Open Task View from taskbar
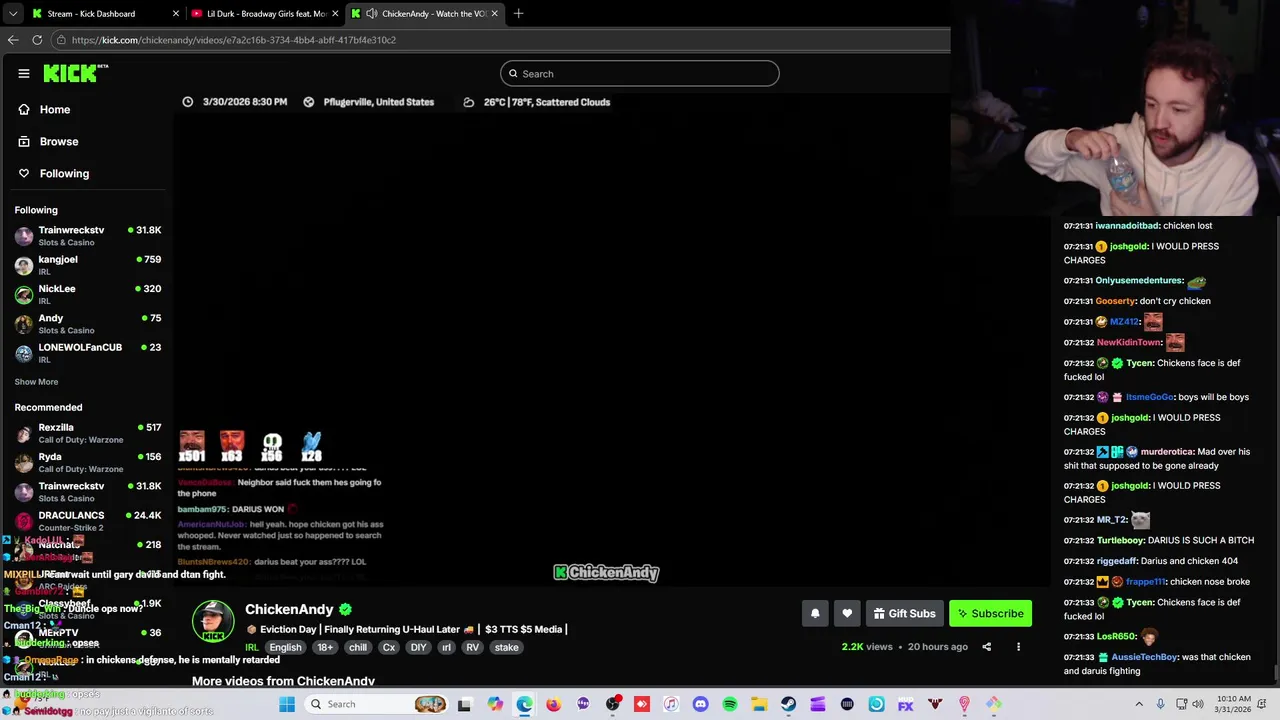The width and height of the screenshot is (1280, 720). (464, 704)
